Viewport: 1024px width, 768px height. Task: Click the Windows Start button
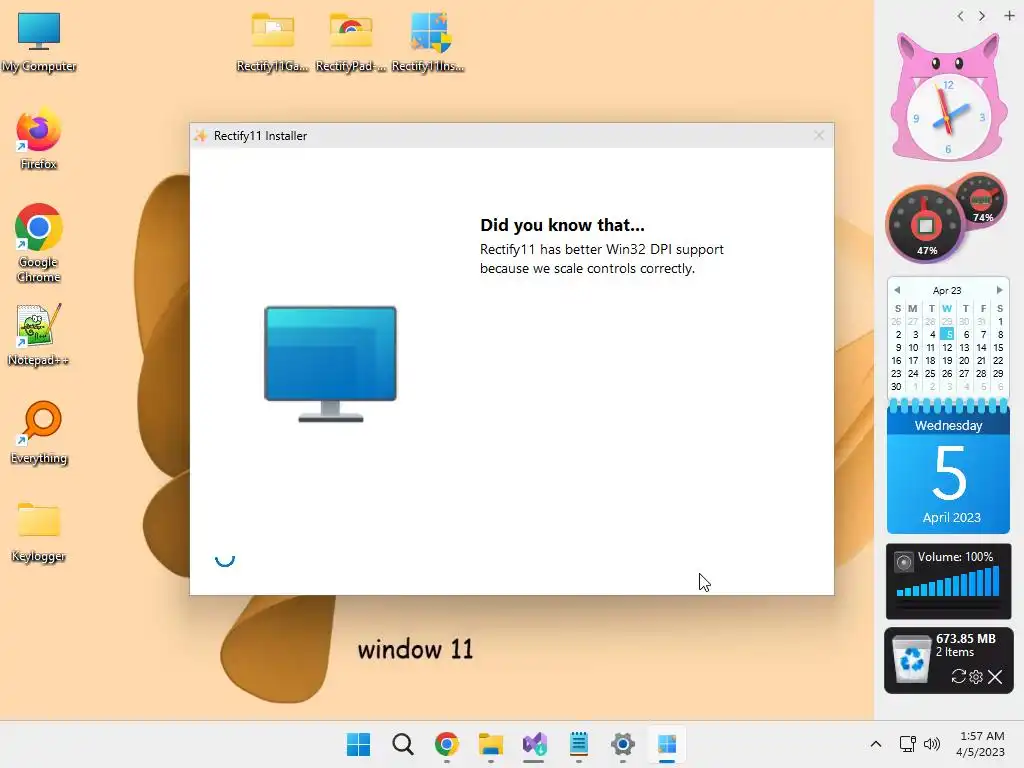[x=358, y=744]
